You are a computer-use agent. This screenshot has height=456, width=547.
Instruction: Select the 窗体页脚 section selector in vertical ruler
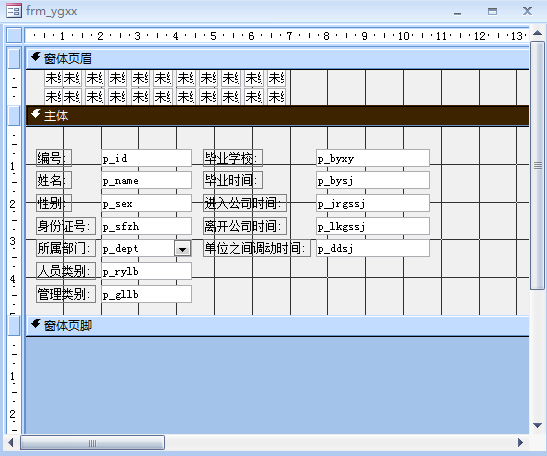(x=14, y=326)
